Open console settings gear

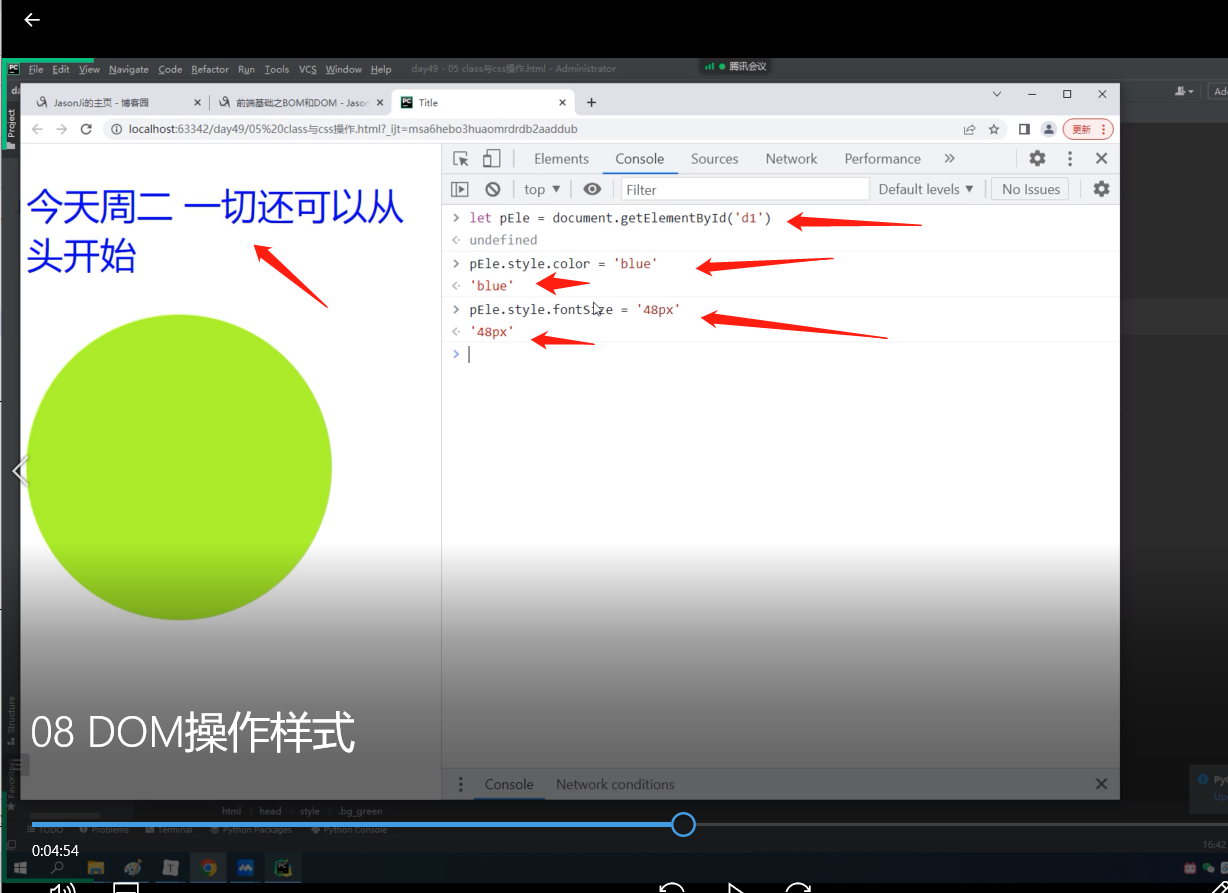[1101, 189]
